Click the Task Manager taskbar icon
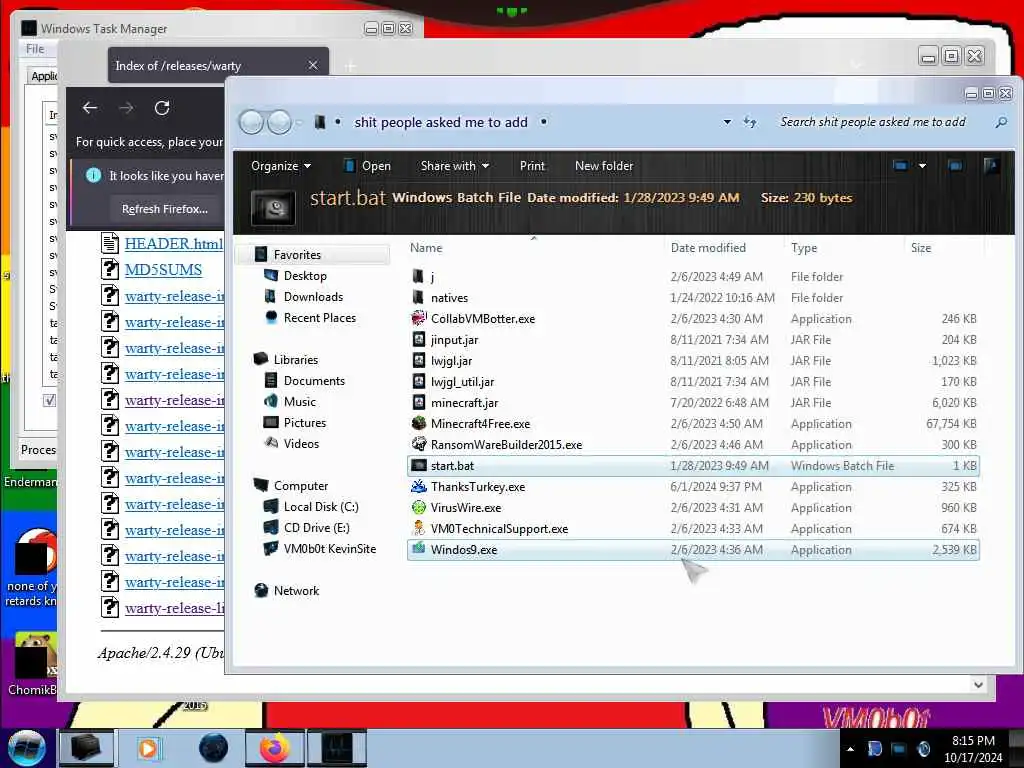Viewport: 1024px width, 768px height. pyautogui.click(x=336, y=748)
